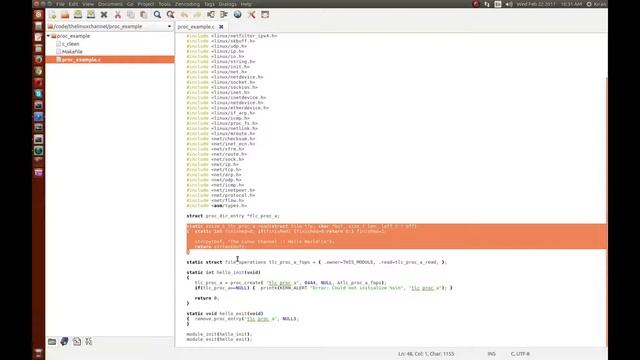Image resolution: width=640 pixels, height=360 pixels.
Task: Open the File menu
Action: [60, 4]
